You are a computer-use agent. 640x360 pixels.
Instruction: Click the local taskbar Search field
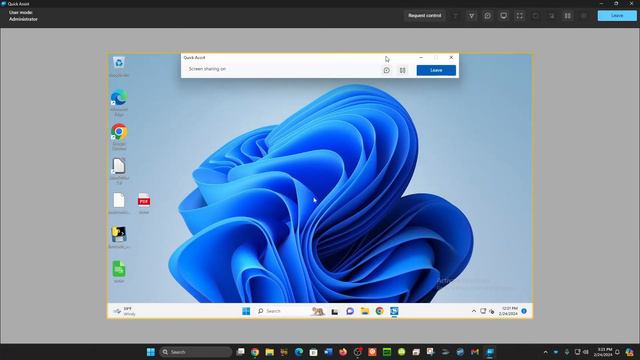coord(196,352)
